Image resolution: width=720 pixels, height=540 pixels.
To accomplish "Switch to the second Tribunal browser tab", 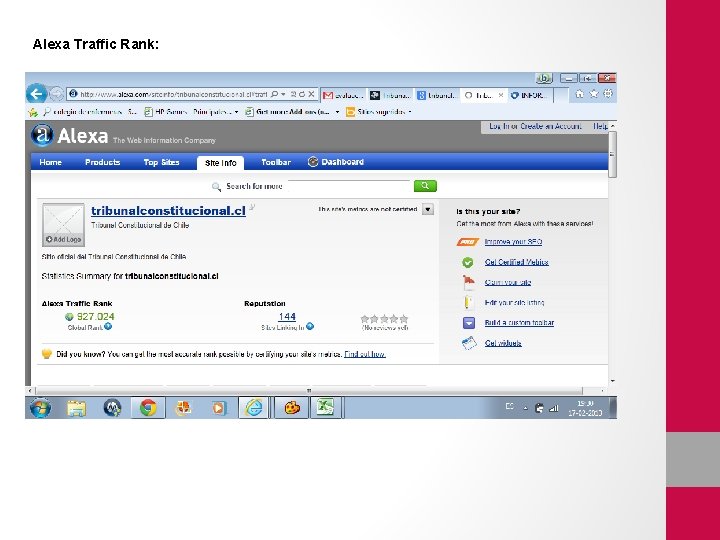I will click(390, 96).
